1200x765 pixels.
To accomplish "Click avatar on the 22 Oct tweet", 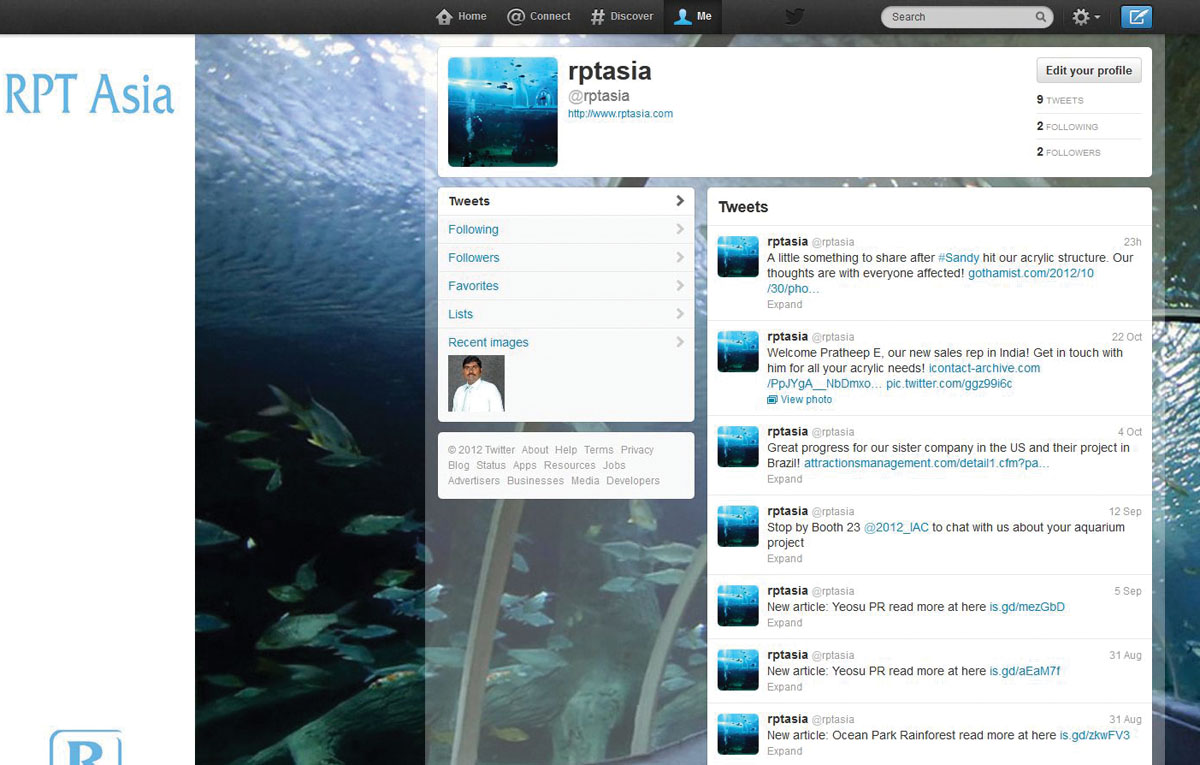I will 738,352.
